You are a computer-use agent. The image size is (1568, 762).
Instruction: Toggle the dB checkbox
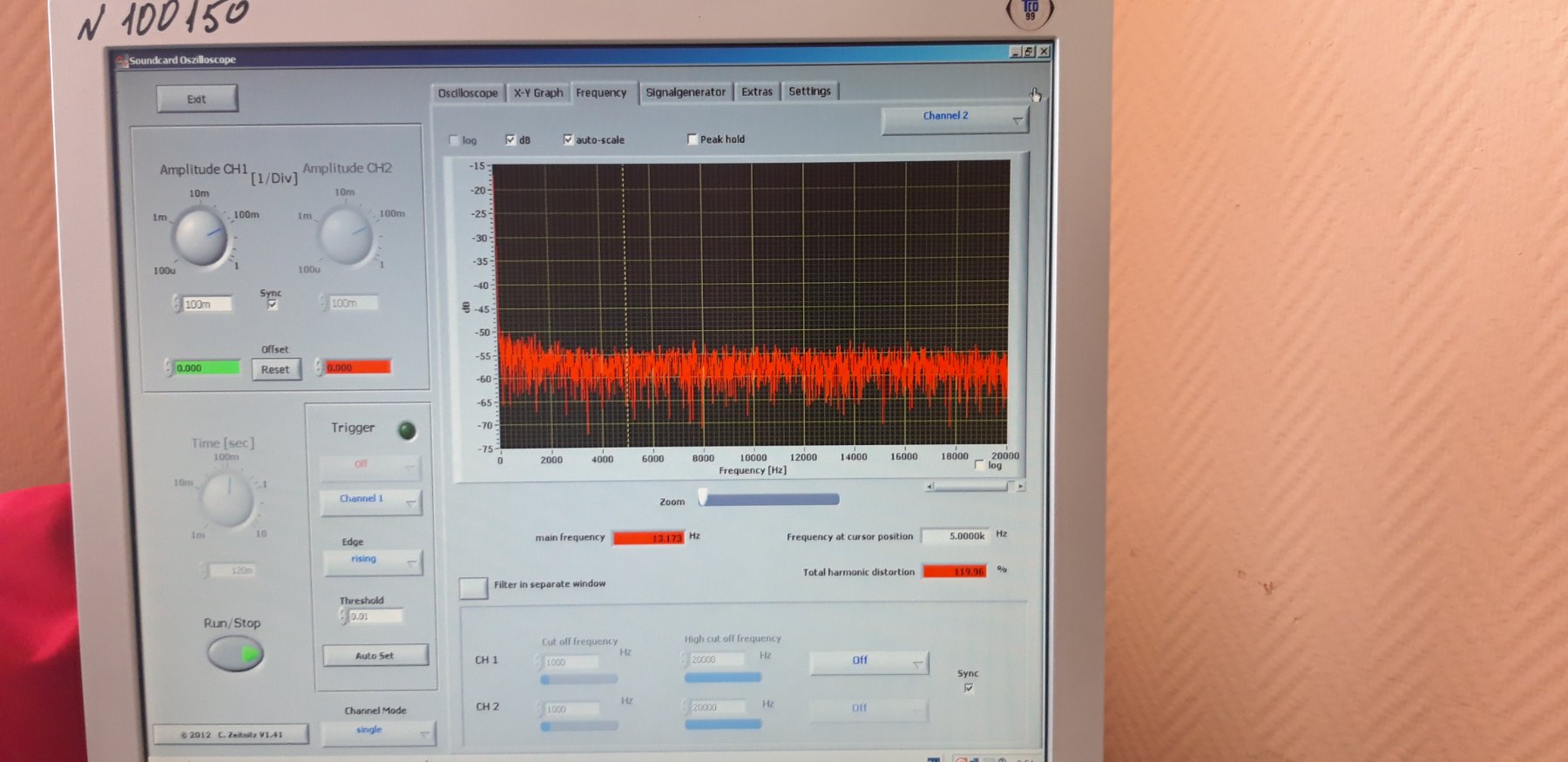coord(510,139)
